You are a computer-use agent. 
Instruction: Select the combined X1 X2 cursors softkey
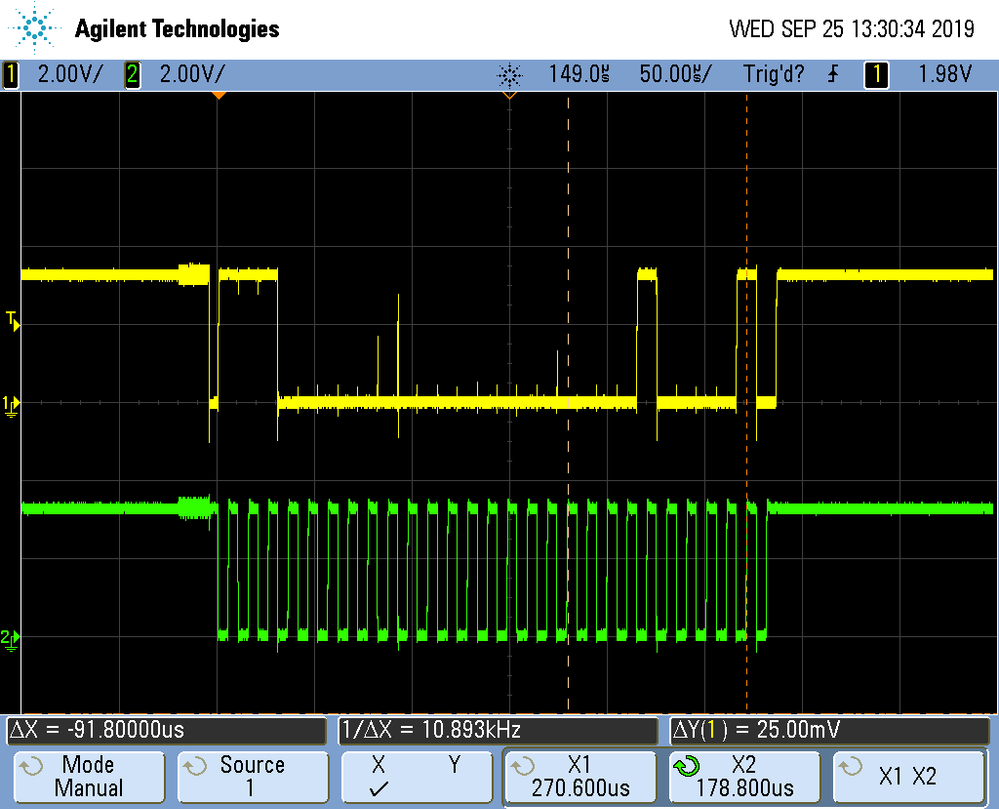coord(908,777)
